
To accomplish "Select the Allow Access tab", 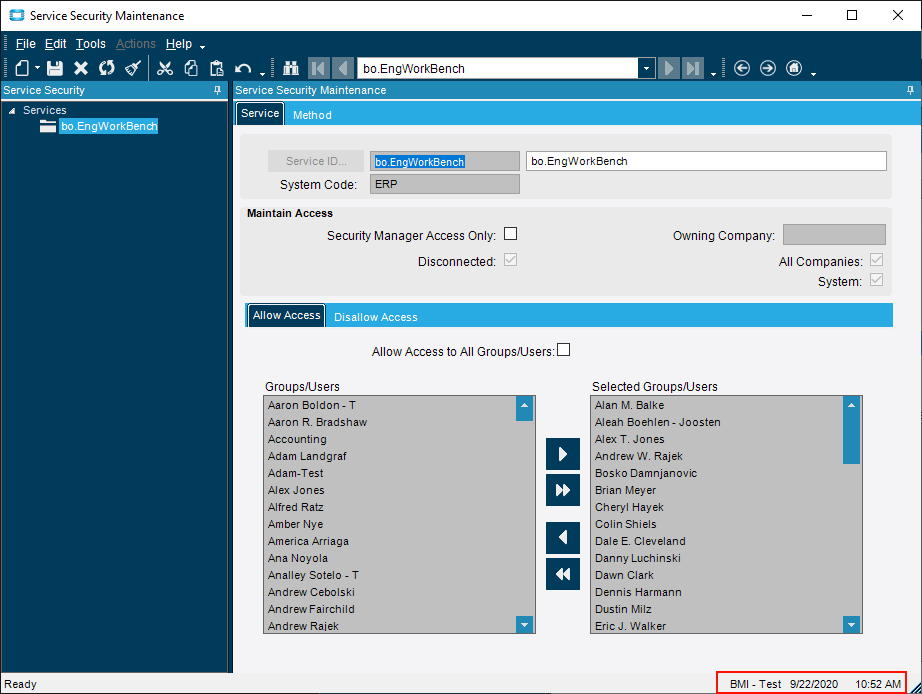I will [x=286, y=315].
